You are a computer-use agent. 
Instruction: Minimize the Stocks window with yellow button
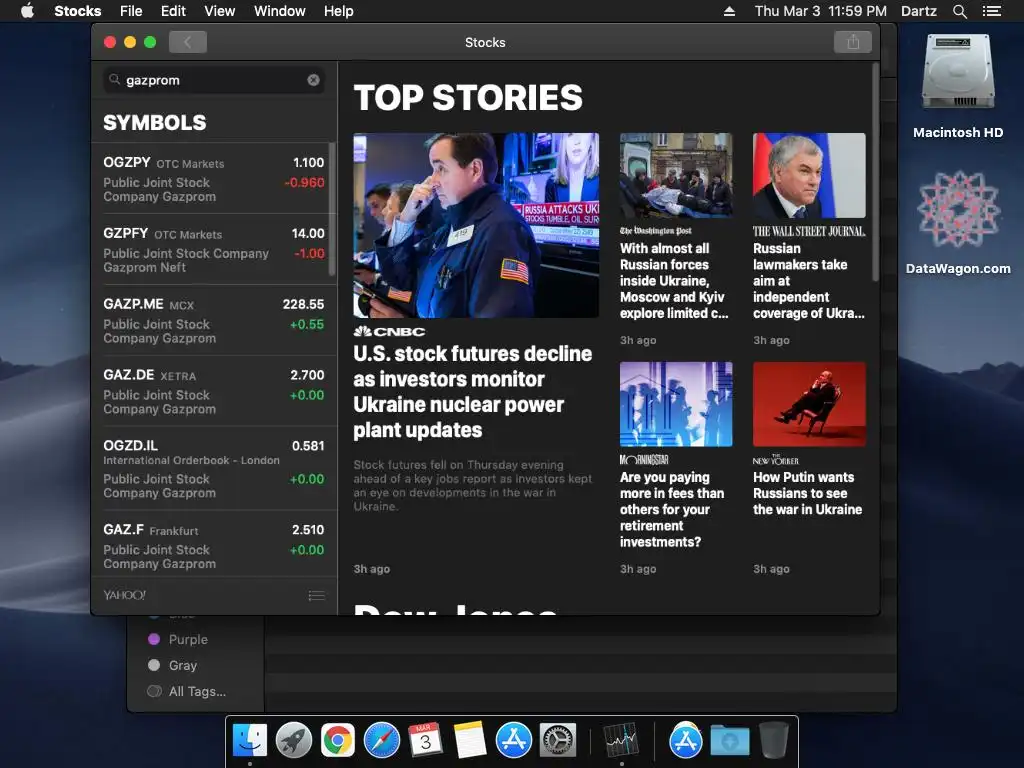[x=130, y=42]
